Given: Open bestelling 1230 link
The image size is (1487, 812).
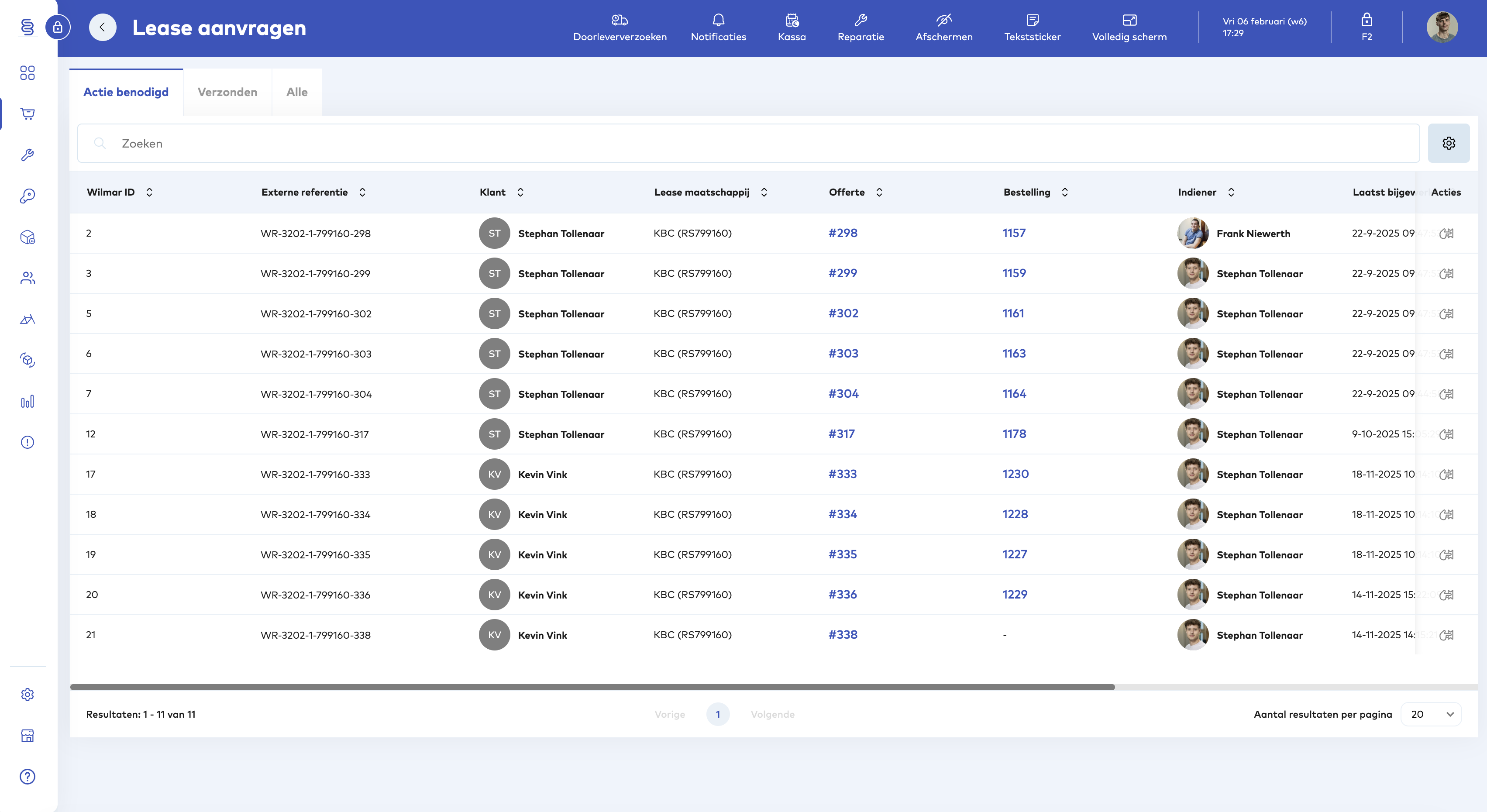Looking at the screenshot, I should (1015, 474).
